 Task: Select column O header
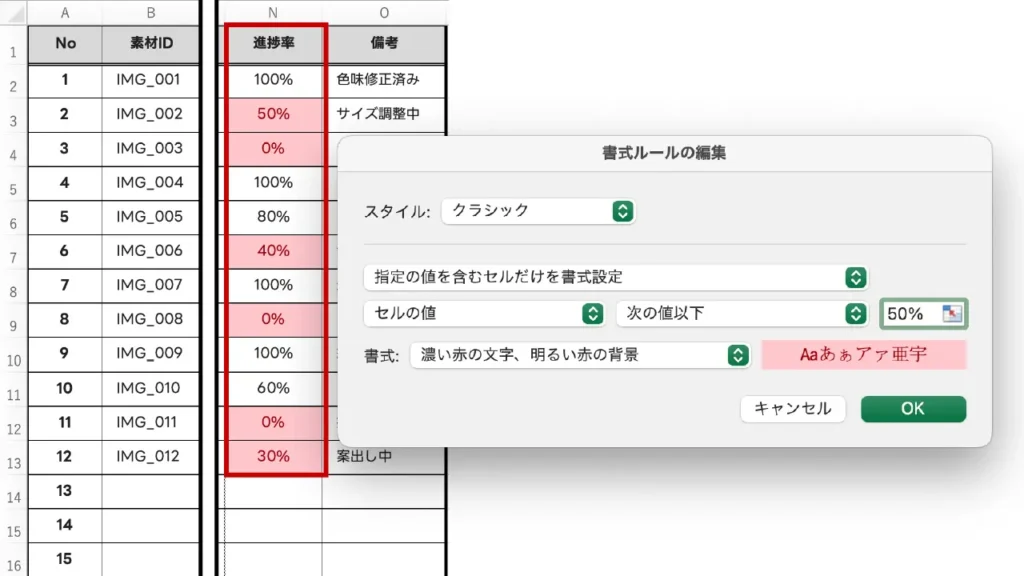tap(384, 12)
